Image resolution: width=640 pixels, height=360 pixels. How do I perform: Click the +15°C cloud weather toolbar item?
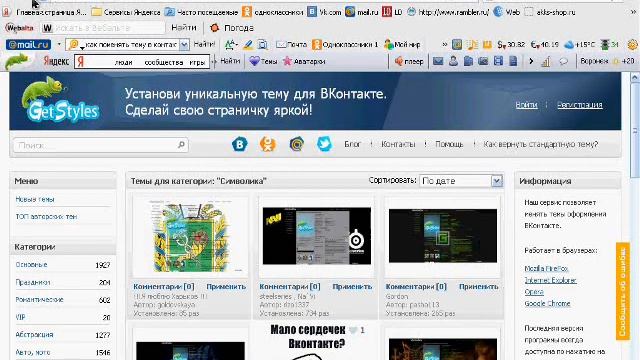tap(580, 44)
